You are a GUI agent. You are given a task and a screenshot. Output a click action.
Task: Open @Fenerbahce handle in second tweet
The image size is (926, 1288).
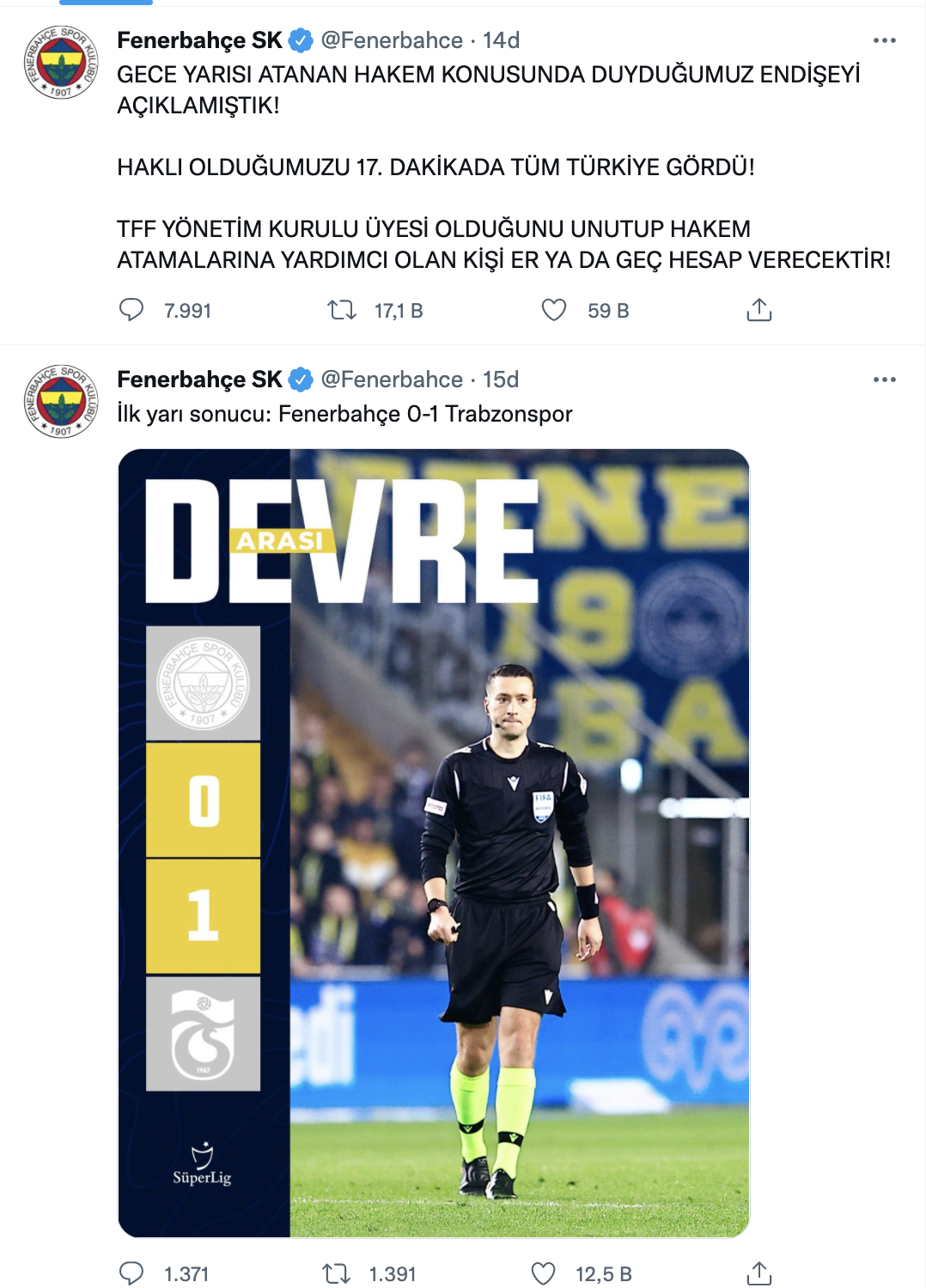pos(392,380)
